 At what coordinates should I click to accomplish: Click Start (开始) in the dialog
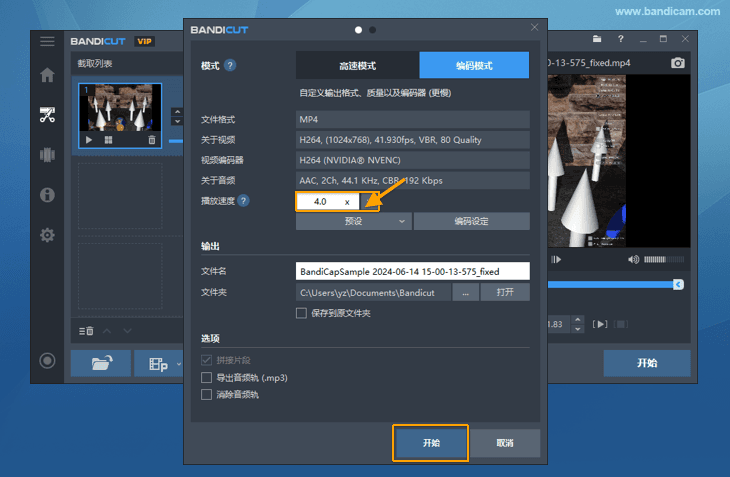coord(431,443)
